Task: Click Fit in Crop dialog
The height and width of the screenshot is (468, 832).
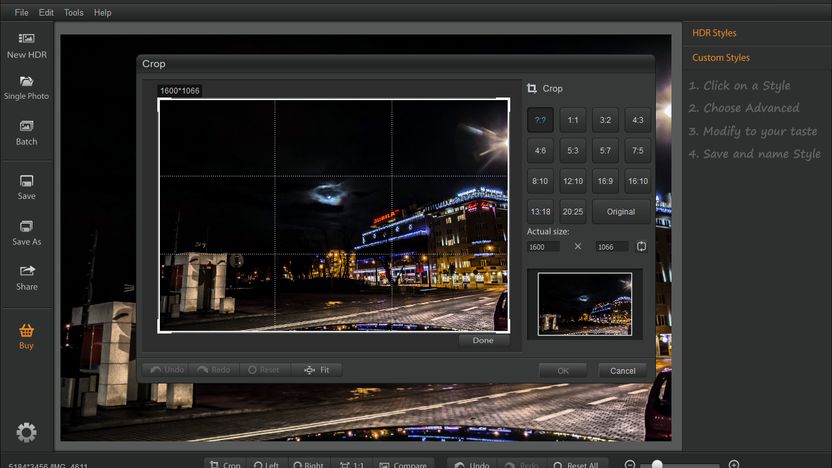Action: tap(317, 370)
